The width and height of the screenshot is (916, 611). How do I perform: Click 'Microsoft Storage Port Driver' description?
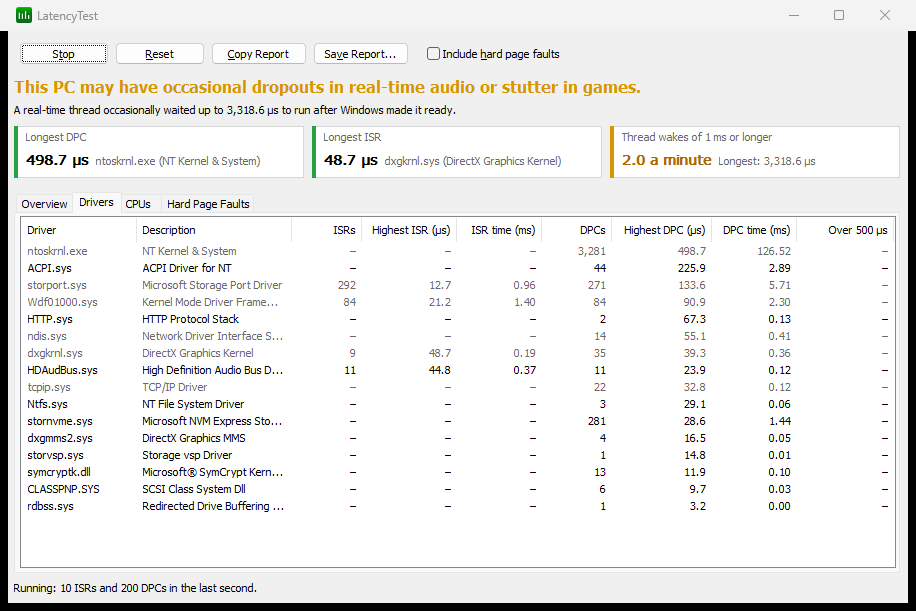pos(212,285)
